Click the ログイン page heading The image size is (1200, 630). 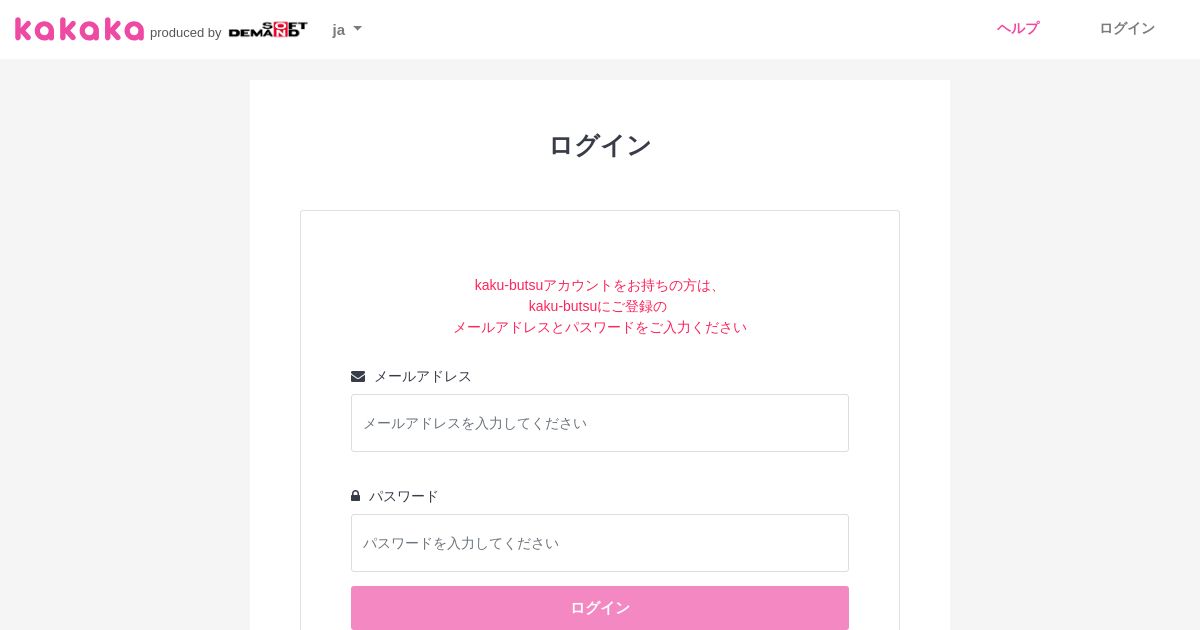(x=600, y=145)
